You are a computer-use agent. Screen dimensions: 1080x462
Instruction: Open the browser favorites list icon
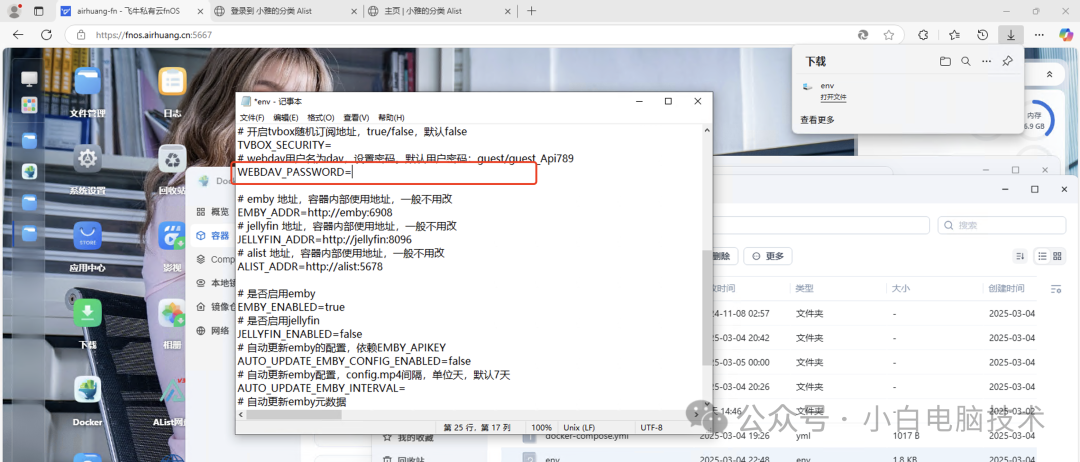click(x=954, y=34)
